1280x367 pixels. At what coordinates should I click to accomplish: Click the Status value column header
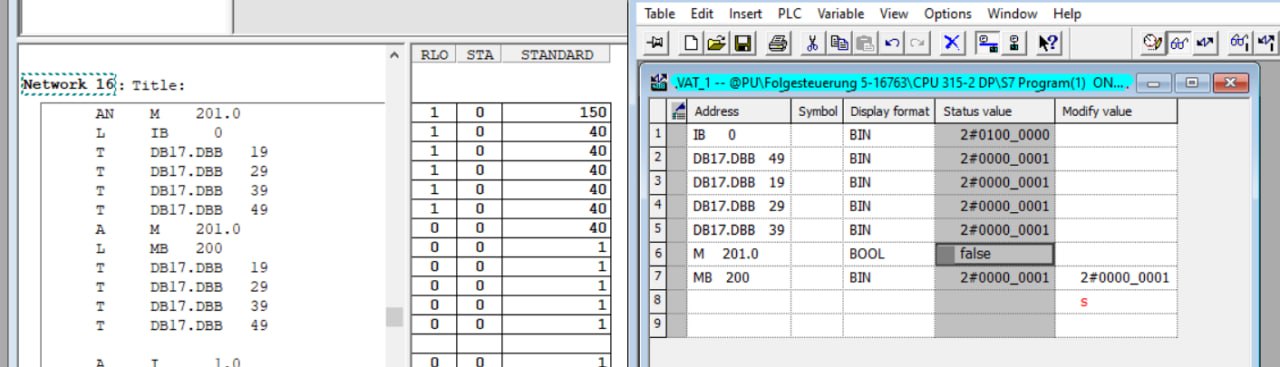pyautogui.click(x=995, y=111)
